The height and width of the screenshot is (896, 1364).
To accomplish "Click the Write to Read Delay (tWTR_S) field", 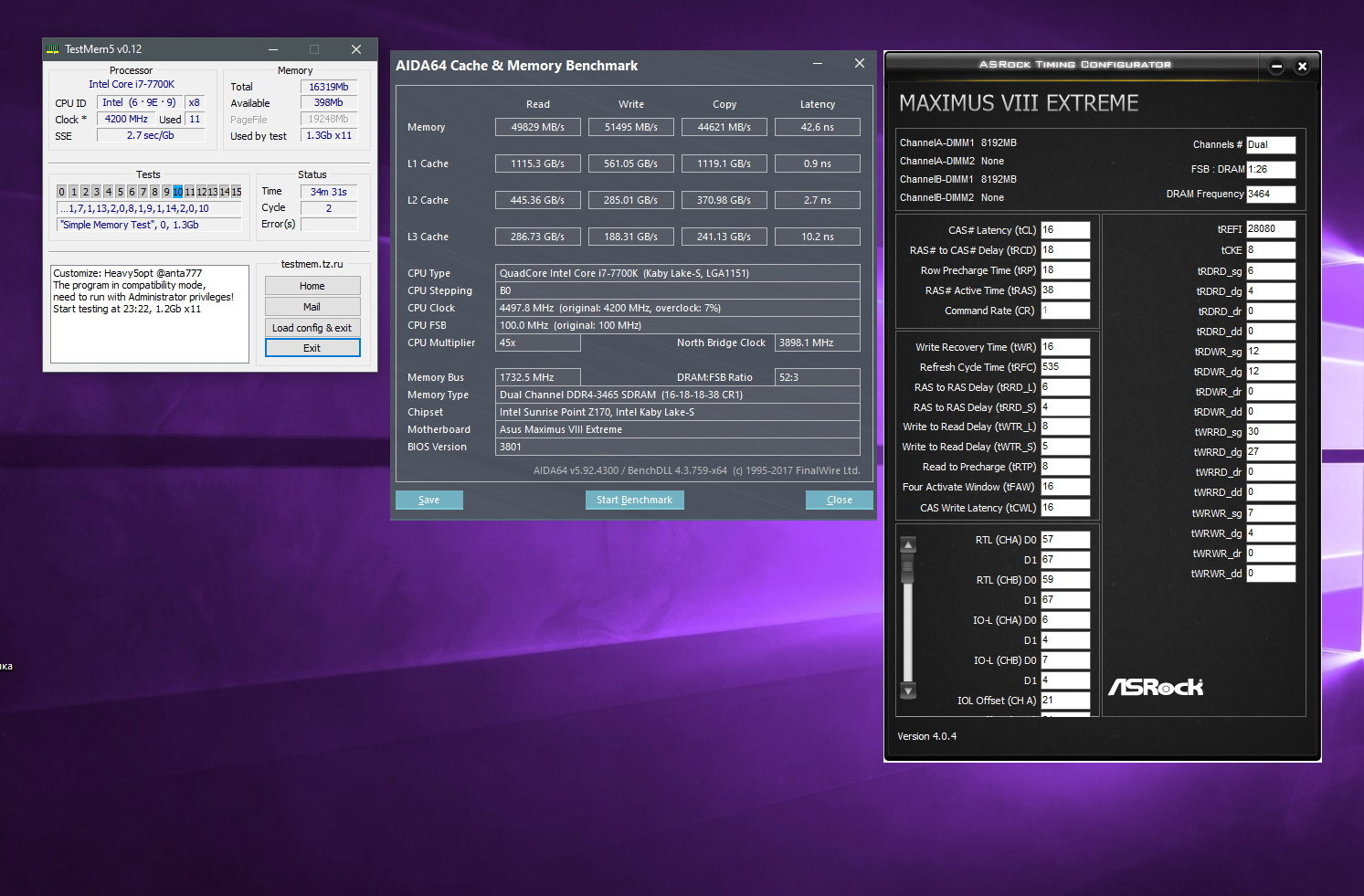I will (x=1065, y=447).
